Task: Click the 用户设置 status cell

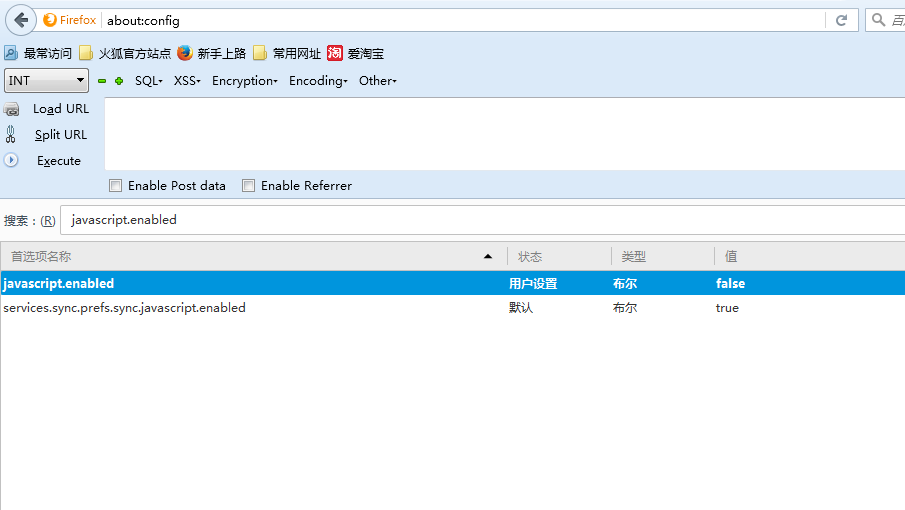Action: [x=533, y=283]
